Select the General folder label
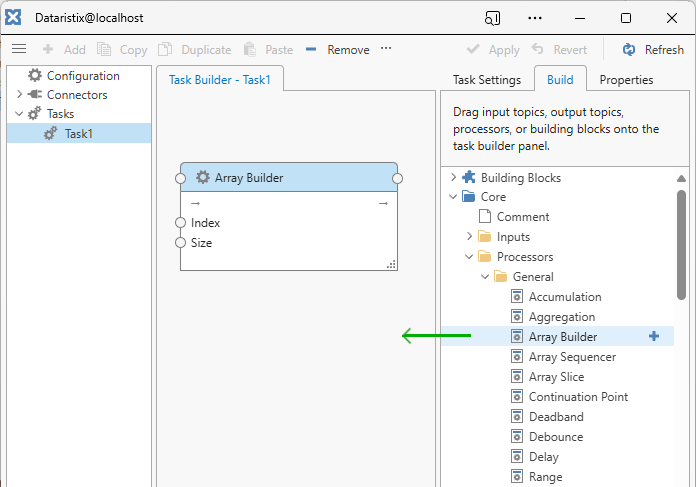 click(x=533, y=277)
